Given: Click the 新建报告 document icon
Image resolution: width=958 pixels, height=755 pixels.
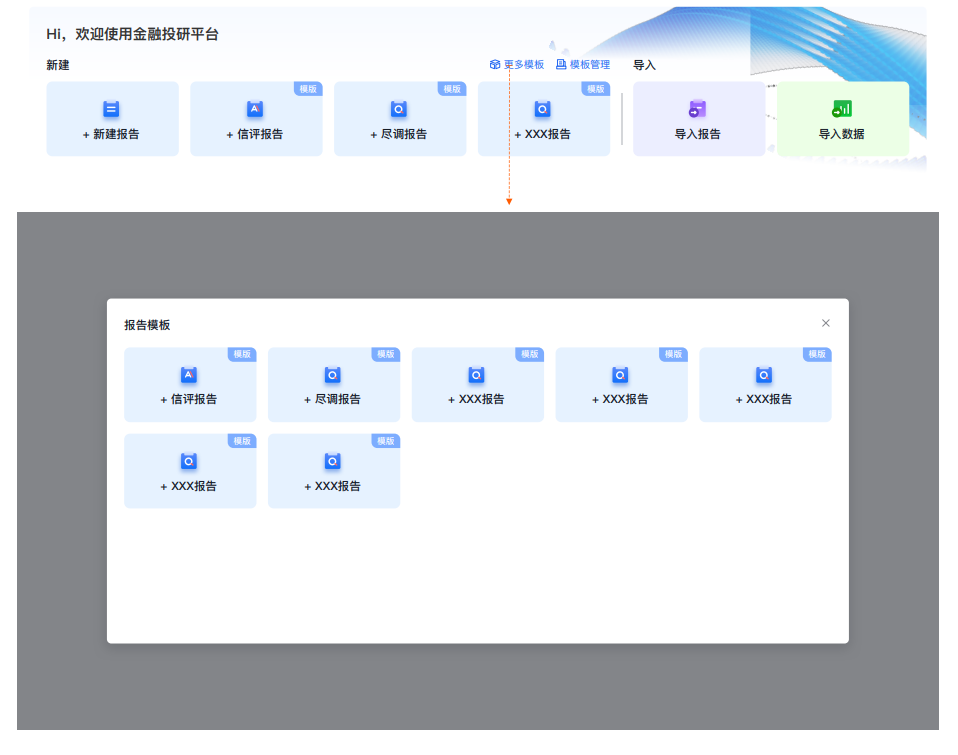Looking at the screenshot, I should [111, 109].
